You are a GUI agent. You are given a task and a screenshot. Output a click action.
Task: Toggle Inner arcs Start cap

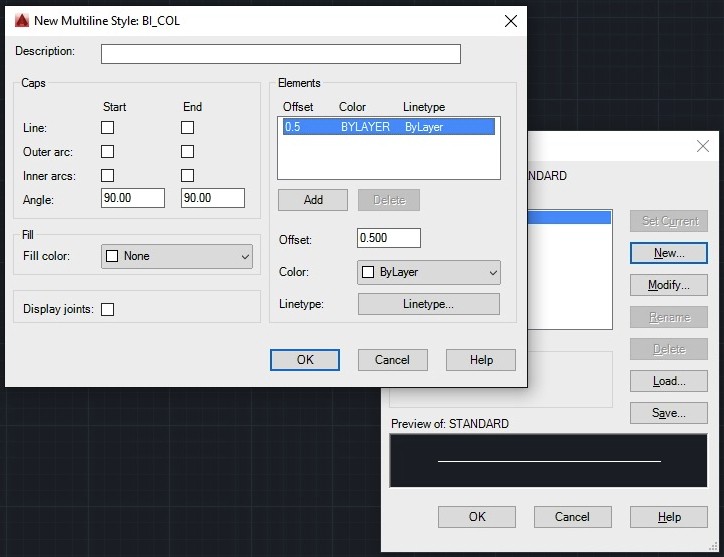tap(108, 176)
